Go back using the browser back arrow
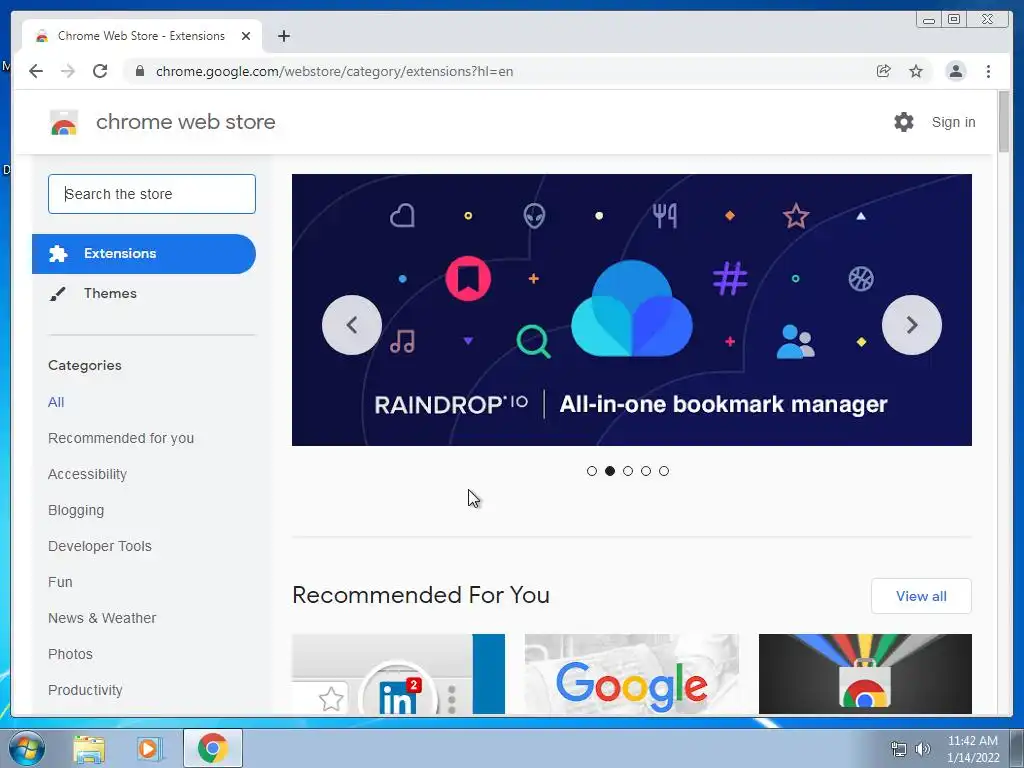 (36, 71)
